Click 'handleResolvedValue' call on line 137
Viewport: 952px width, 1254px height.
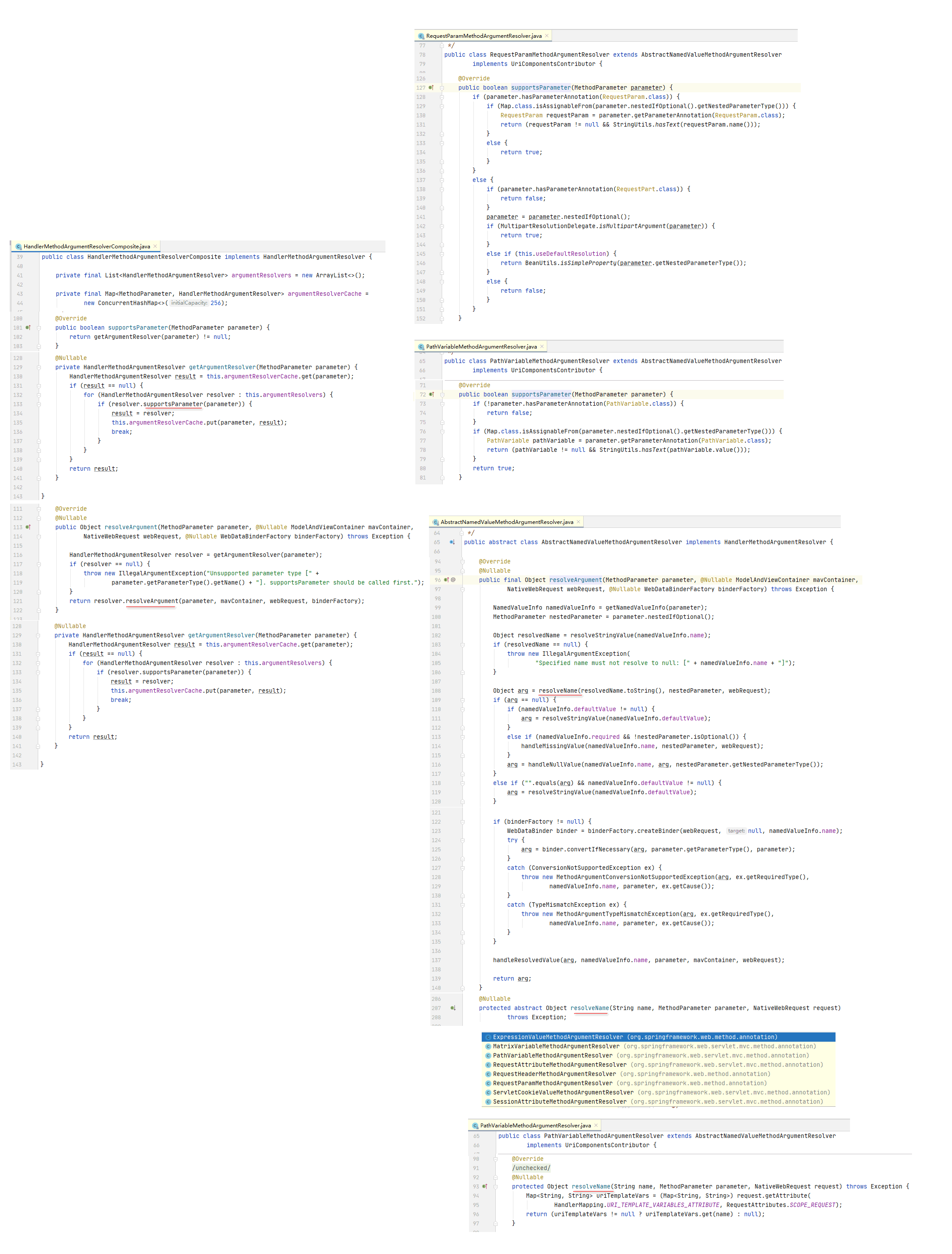click(526, 960)
